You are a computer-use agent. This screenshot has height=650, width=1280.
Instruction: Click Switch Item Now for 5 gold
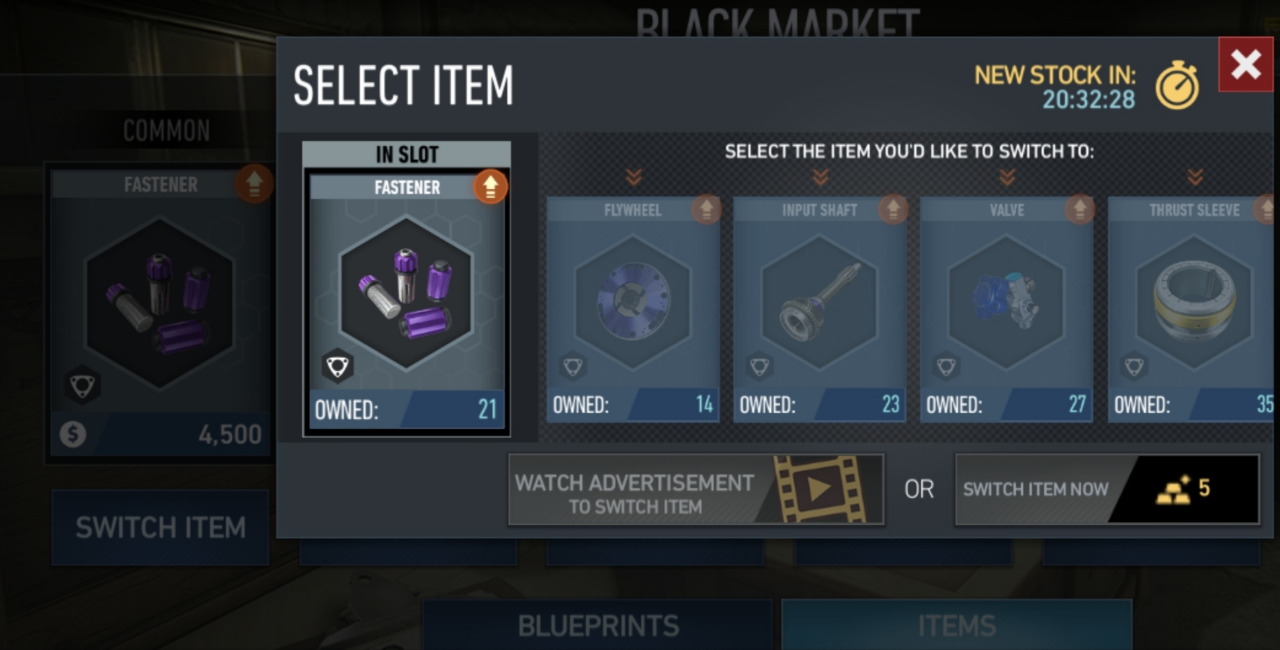[1107, 489]
